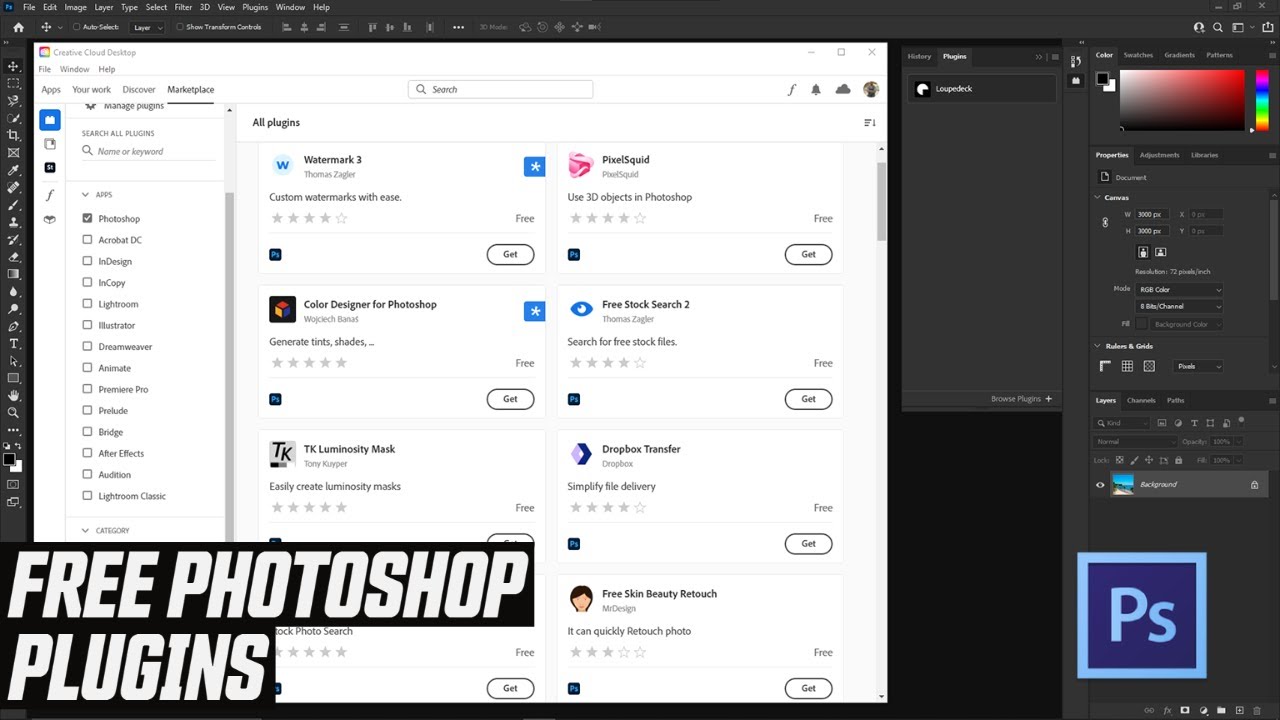This screenshot has width=1280, height=720.
Task: Check the InDesign filter checkbox
Action: (x=88, y=261)
